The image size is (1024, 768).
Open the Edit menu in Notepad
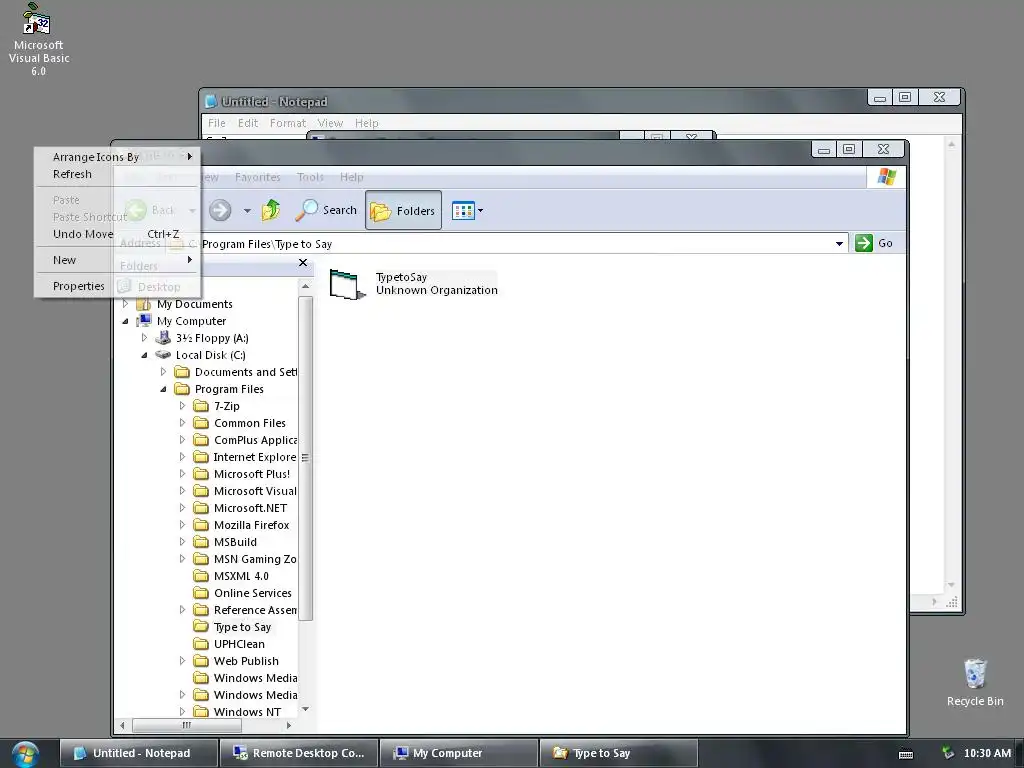click(248, 123)
